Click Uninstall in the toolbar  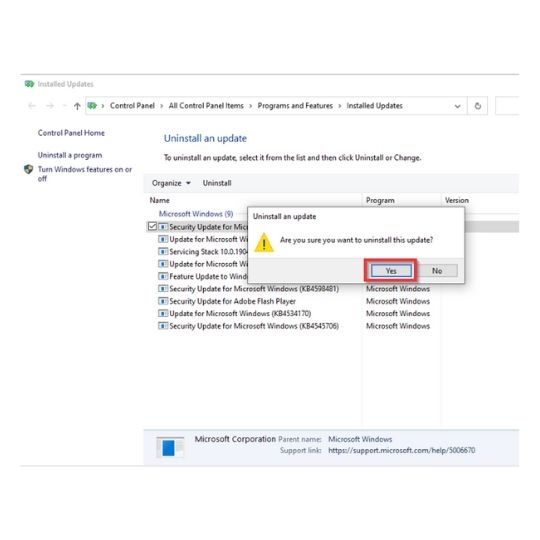point(217,183)
